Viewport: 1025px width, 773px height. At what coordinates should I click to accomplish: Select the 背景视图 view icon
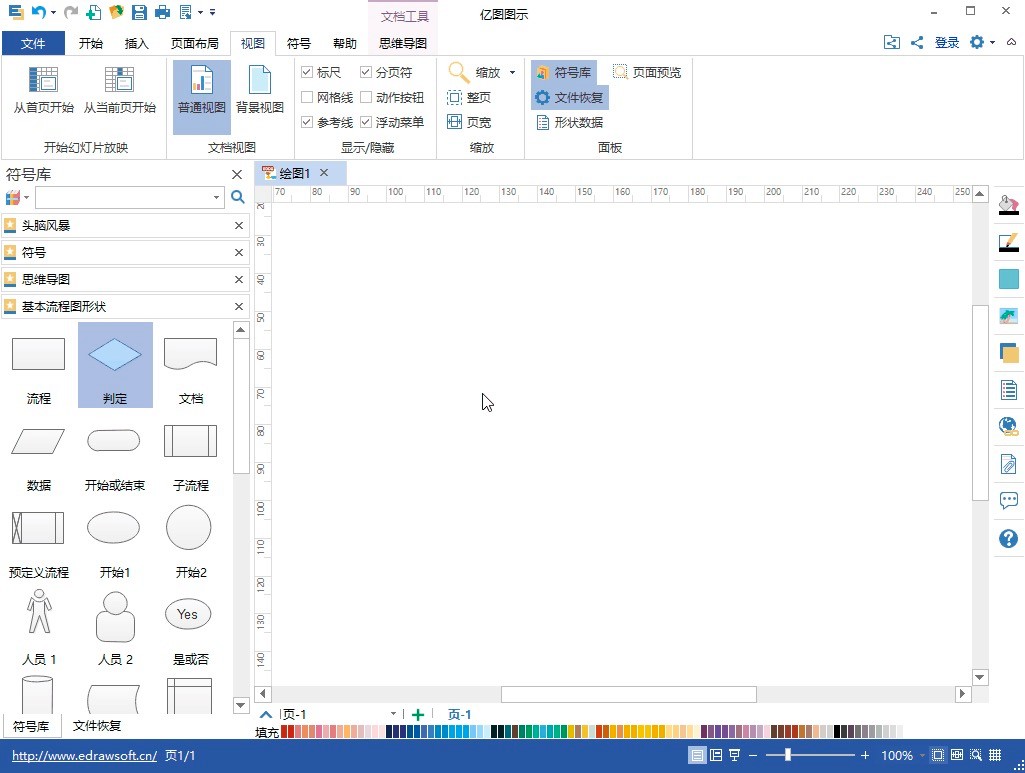tap(260, 80)
